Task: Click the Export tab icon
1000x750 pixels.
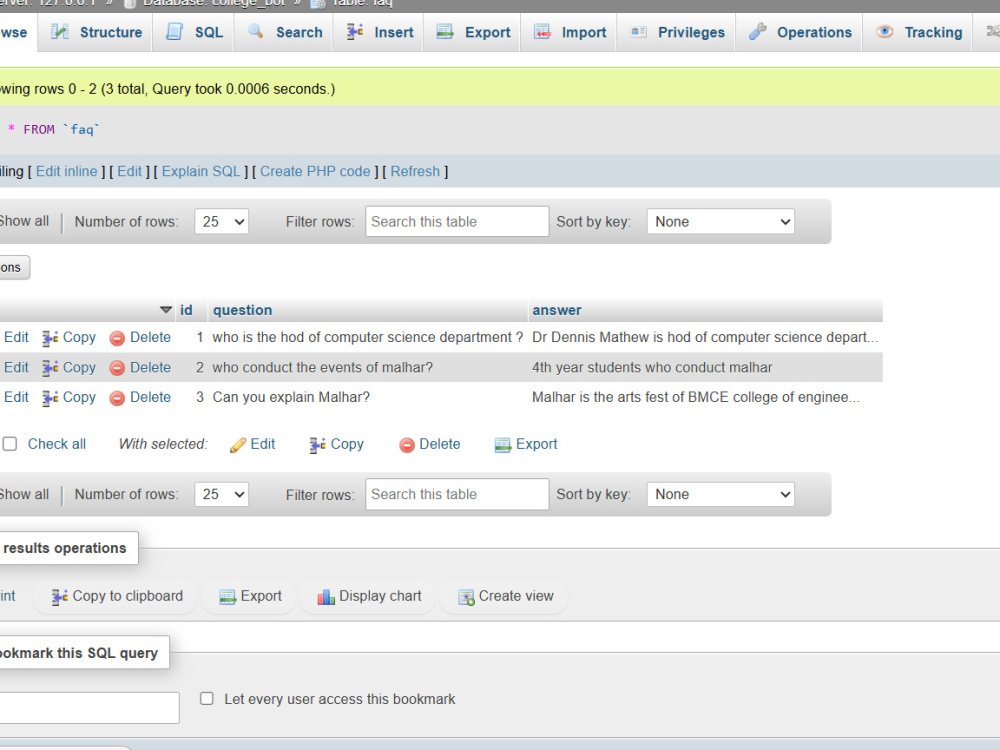Action: click(x=445, y=31)
